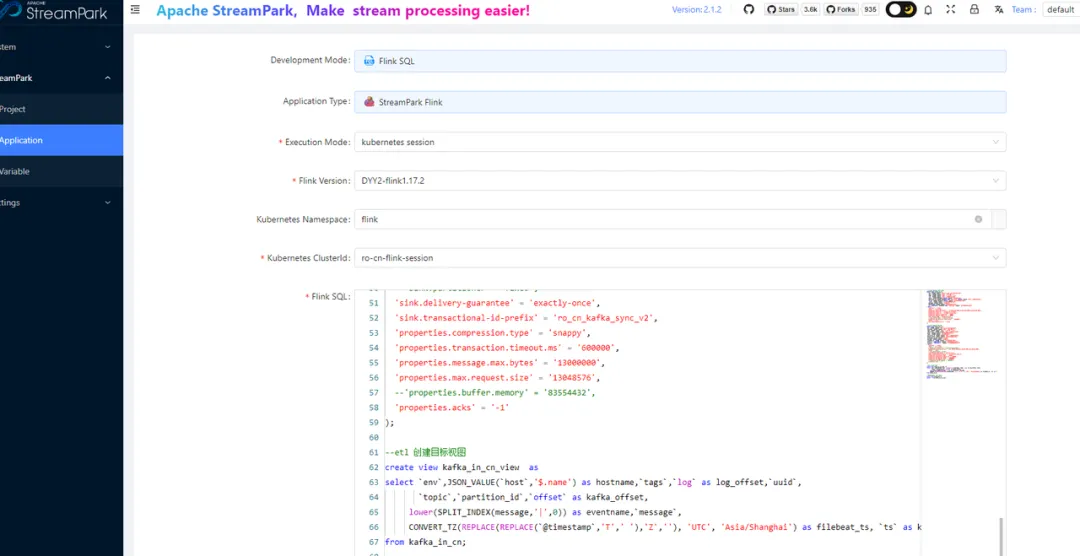The width and height of the screenshot is (1080, 556).
Task: Expand the System menu group
Action: [55, 47]
